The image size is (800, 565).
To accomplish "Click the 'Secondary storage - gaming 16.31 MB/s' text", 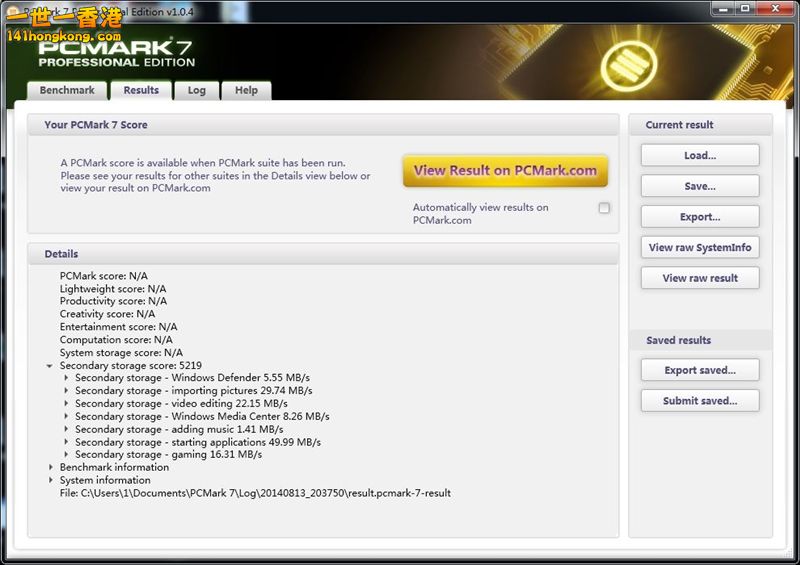I will pyautogui.click(x=168, y=454).
